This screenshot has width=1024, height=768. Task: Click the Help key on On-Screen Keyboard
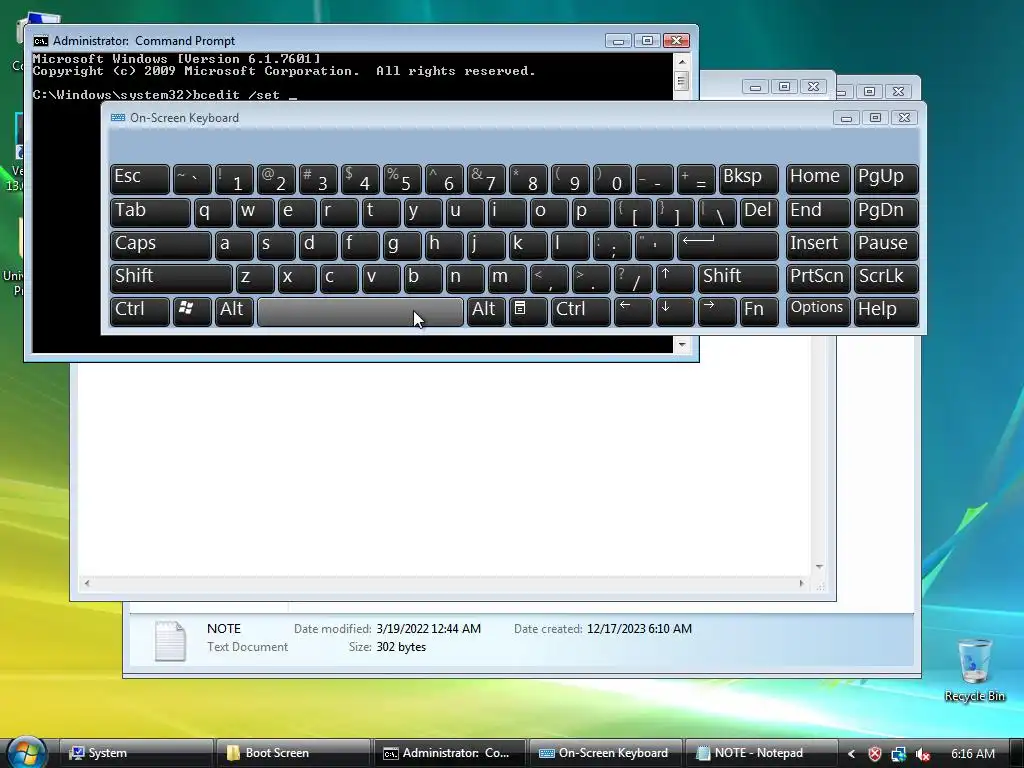tap(886, 311)
